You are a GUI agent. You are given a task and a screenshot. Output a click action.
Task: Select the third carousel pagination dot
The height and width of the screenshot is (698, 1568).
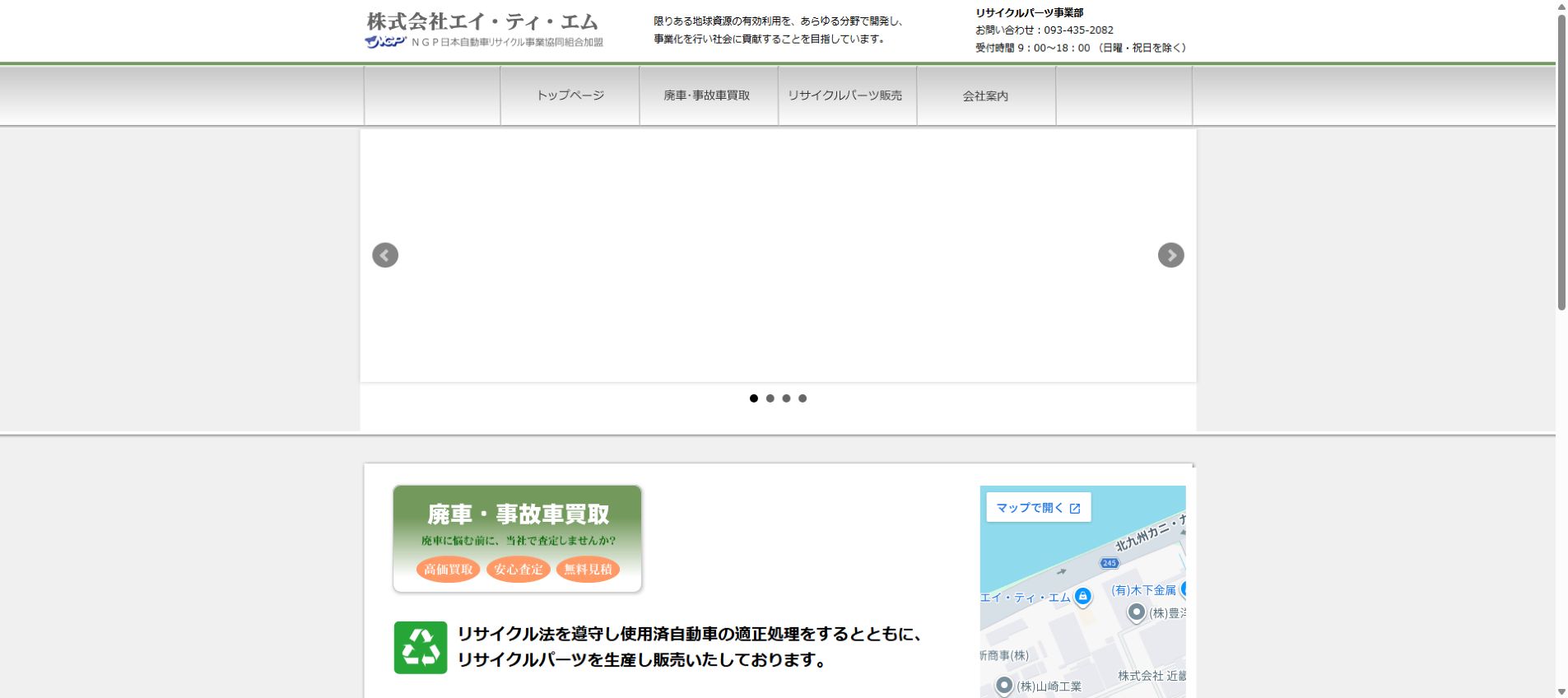click(x=786, y=398)
